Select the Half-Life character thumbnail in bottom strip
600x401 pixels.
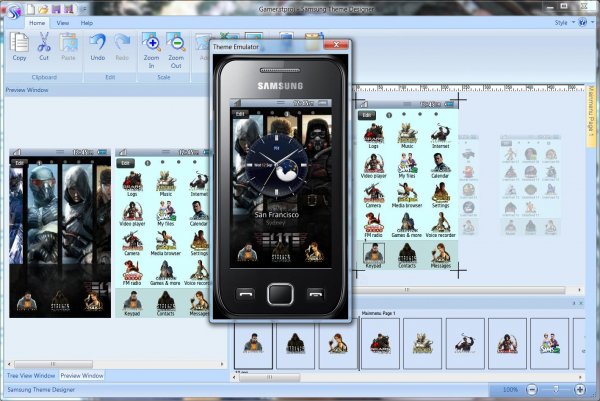click(x=253, y=343)
